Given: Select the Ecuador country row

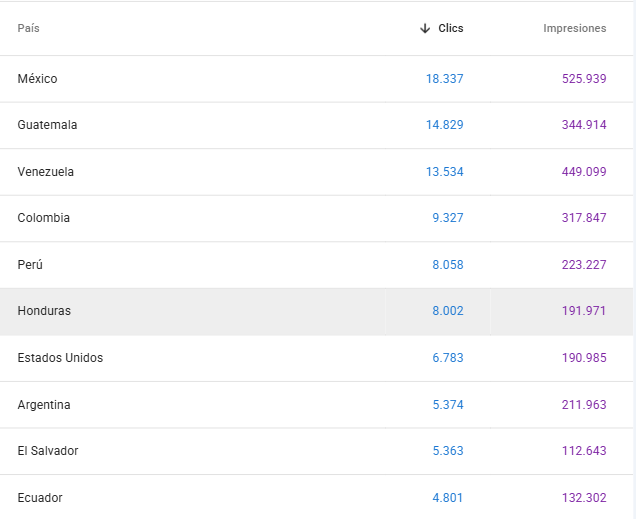Looking at the screenshot, I should click(x=316, y=497).
